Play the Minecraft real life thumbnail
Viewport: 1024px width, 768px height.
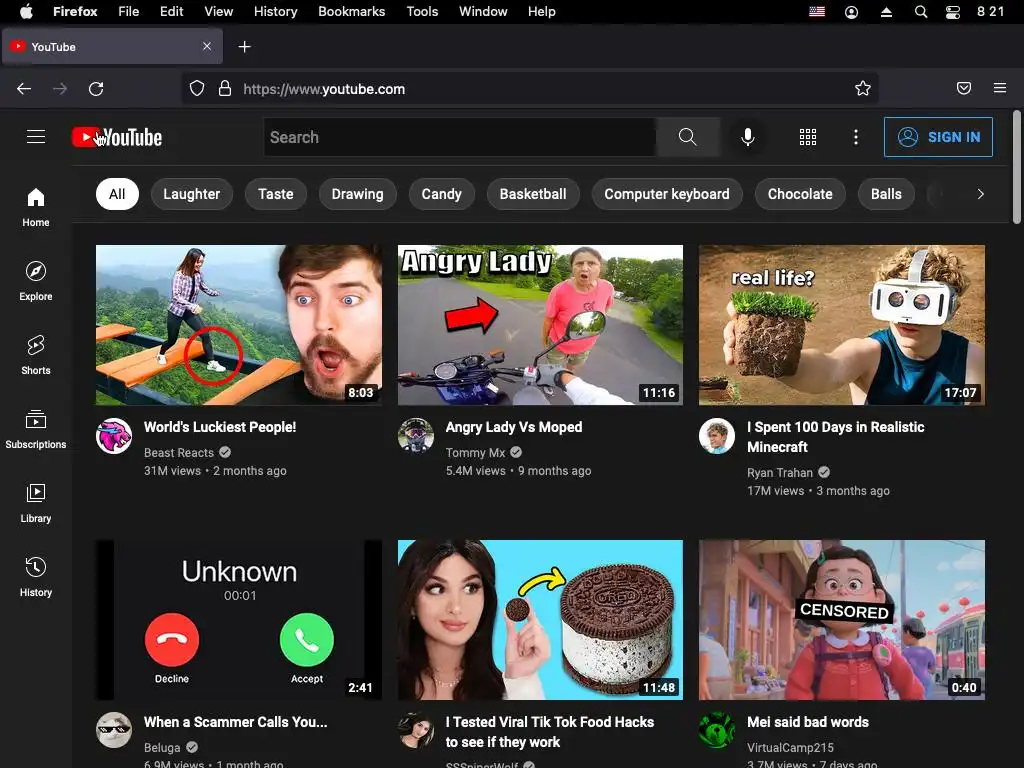pos(842,325)
